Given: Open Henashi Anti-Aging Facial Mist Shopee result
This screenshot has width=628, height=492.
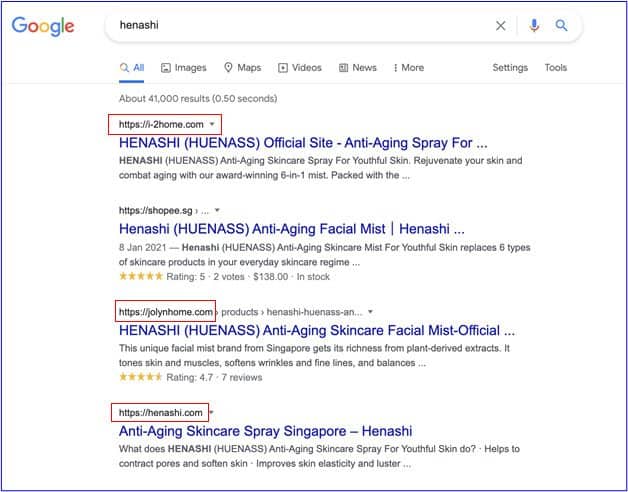Looking at the screenshot, I should click(x=292, y=229).
